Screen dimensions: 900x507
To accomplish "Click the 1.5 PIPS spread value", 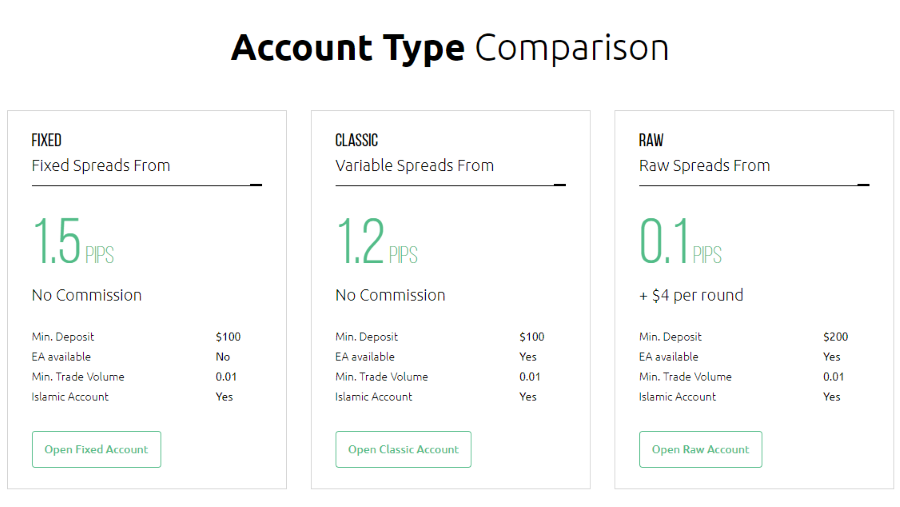I will tap(72, 243).
